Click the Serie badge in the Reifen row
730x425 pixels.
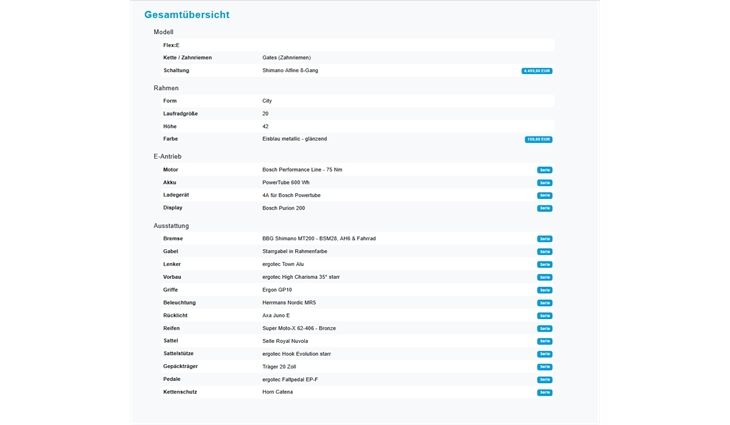point(544,328)
